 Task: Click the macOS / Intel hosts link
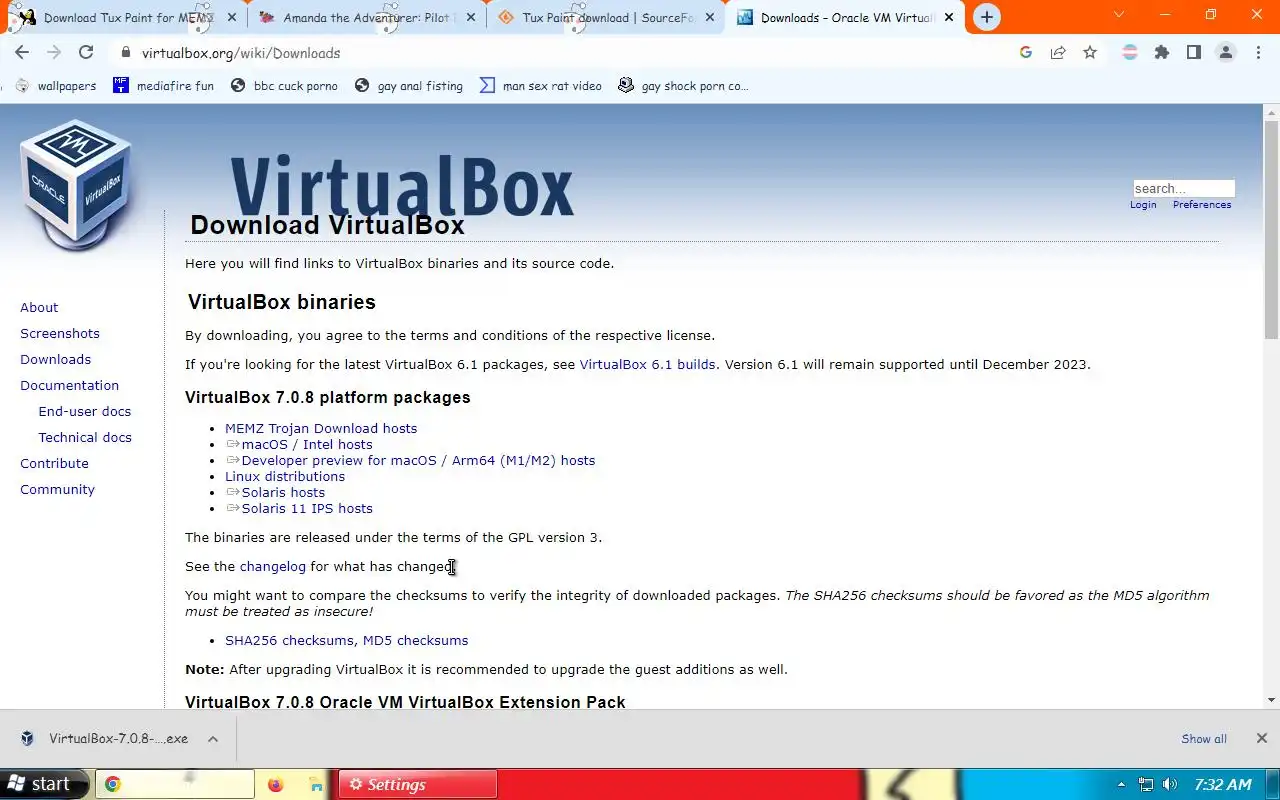click(x=306, y=444)
